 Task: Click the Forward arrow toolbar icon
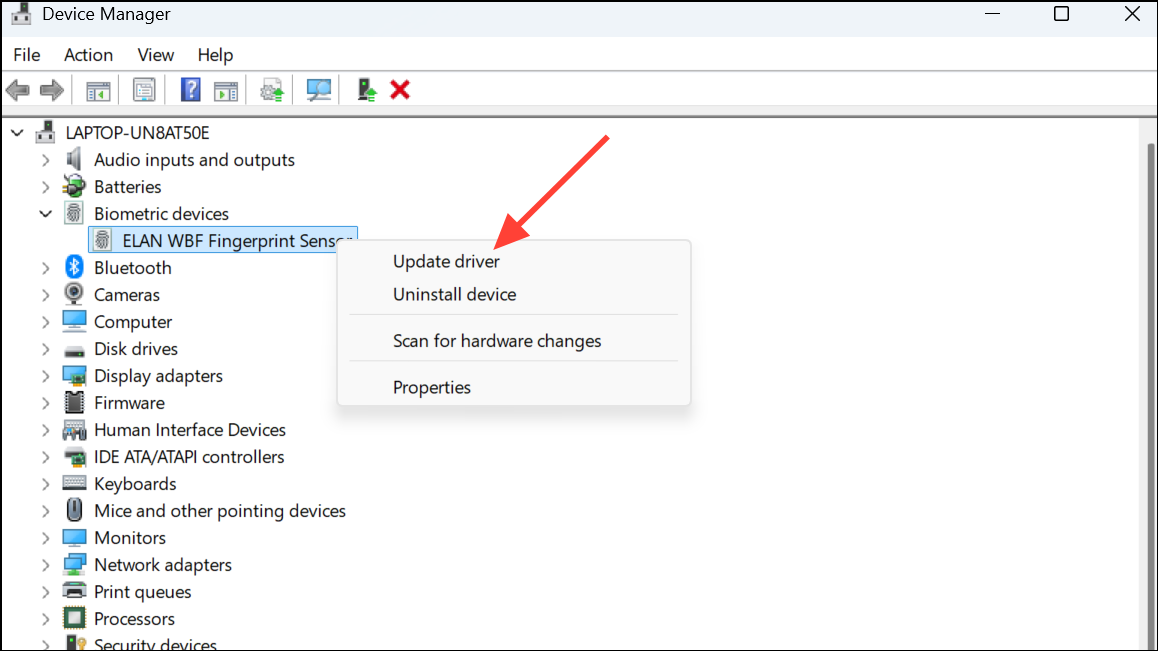[x=52, y=91]
